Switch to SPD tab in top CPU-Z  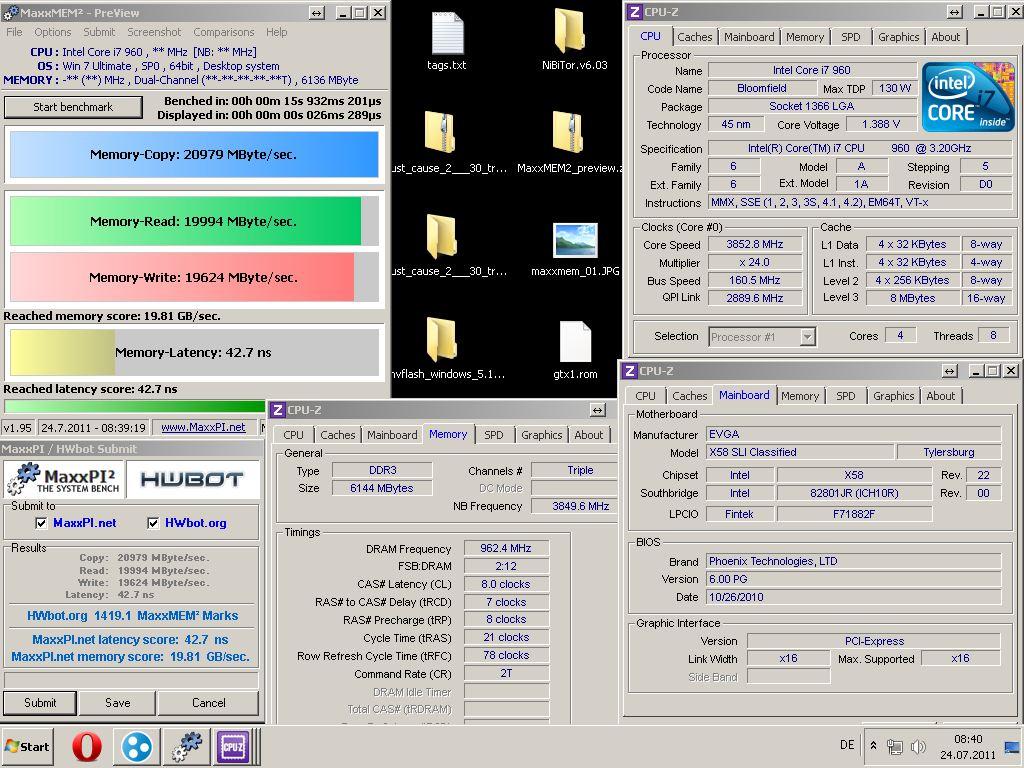coord(850,37)
